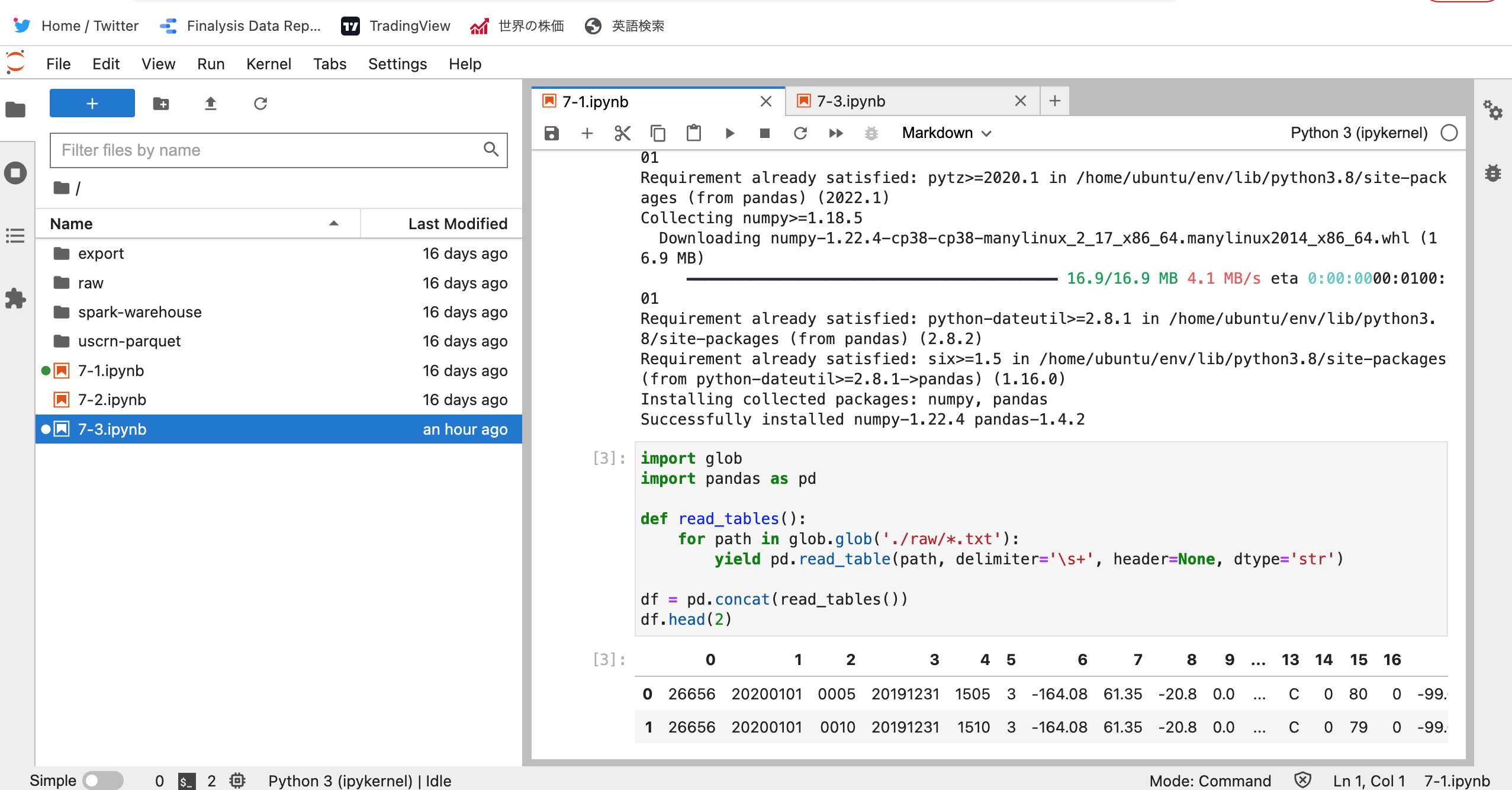Click the notebook trust shield icon
Viewport: 1512px width, 790px height.
(1302, 780)
